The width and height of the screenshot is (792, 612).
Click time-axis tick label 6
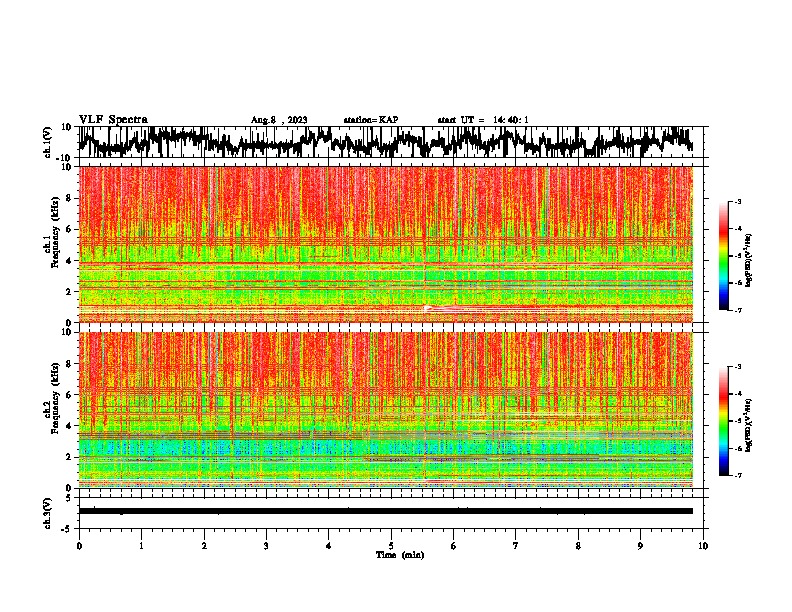[454, 546]
